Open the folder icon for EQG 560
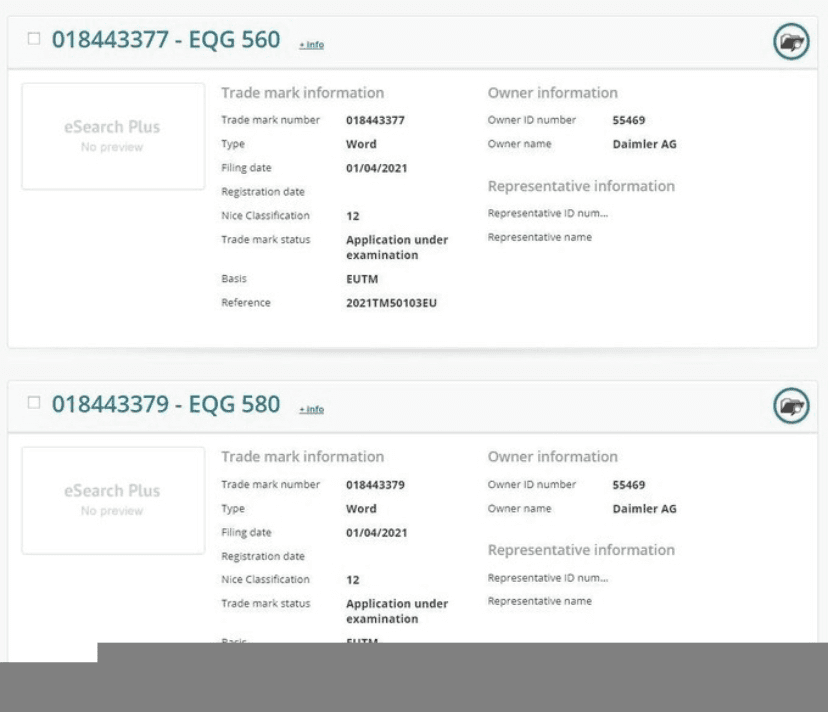828x712 pixels. 791,42
